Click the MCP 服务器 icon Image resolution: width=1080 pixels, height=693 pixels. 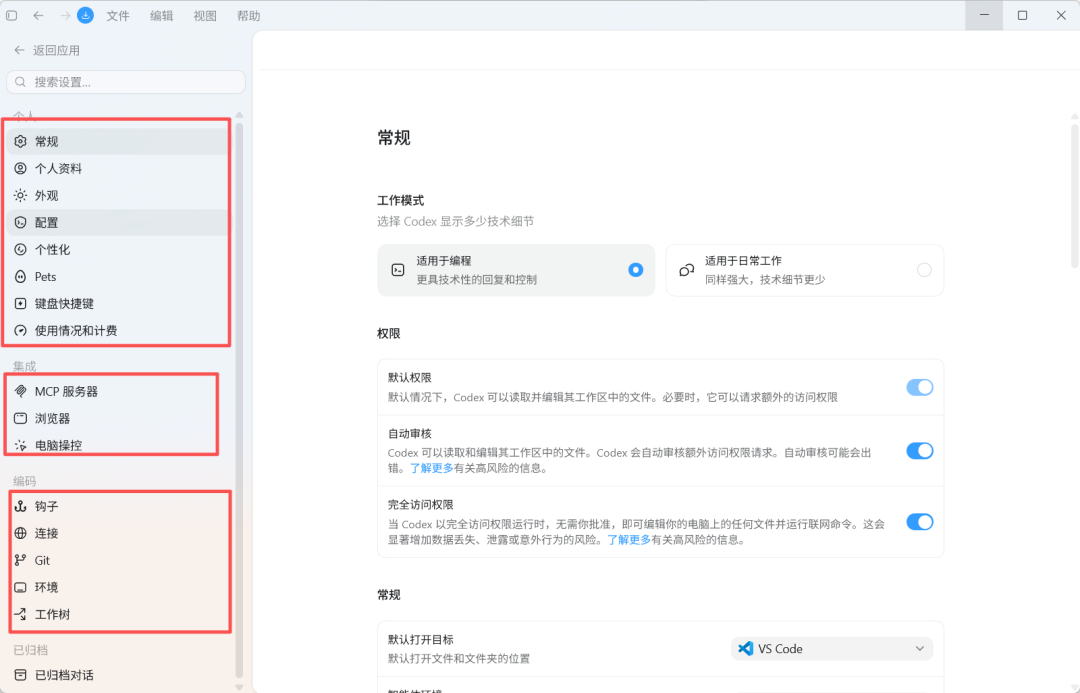(21, 391)
